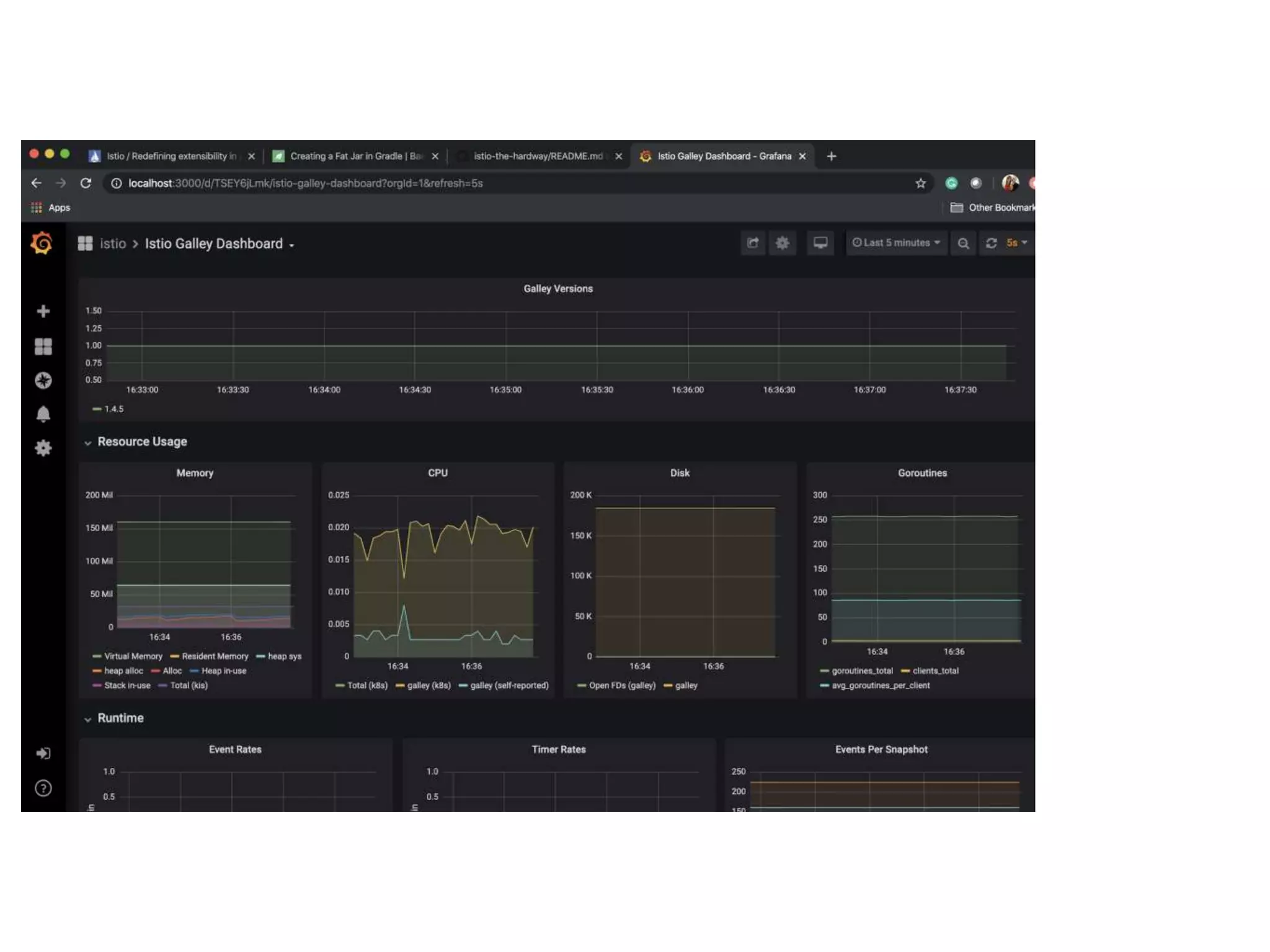The height and width of the screenshot is (952, 1270).
Task: Cycle view mode with monitor icon
Action: [x=820, y=243]
